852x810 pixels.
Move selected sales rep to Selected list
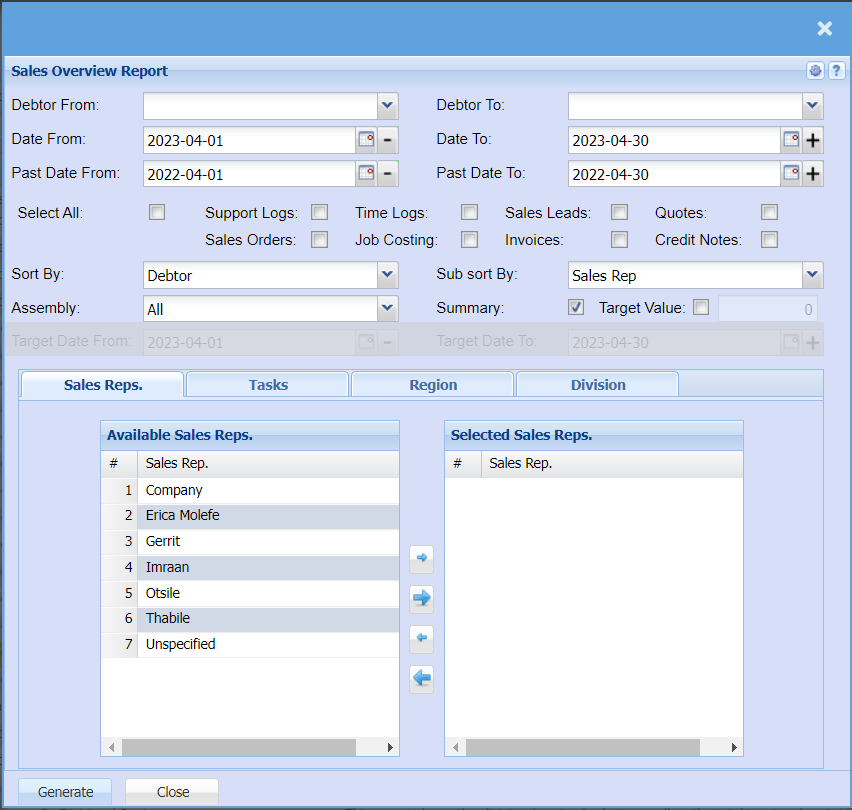[422, 558]
